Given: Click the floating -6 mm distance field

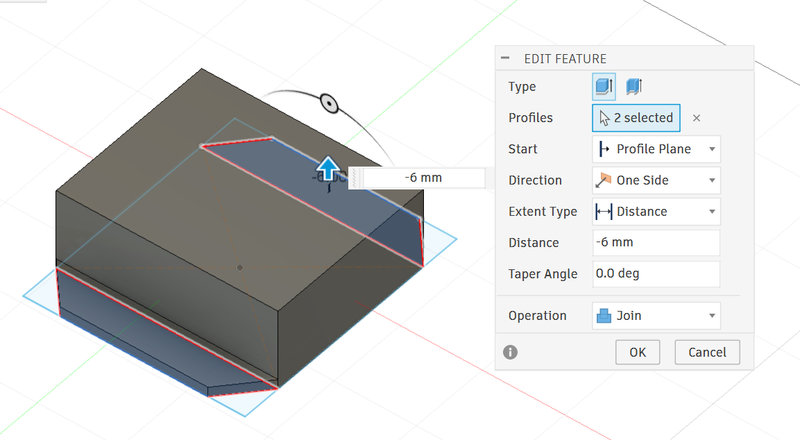Looking at the screenshot, I should coord(423,178).
